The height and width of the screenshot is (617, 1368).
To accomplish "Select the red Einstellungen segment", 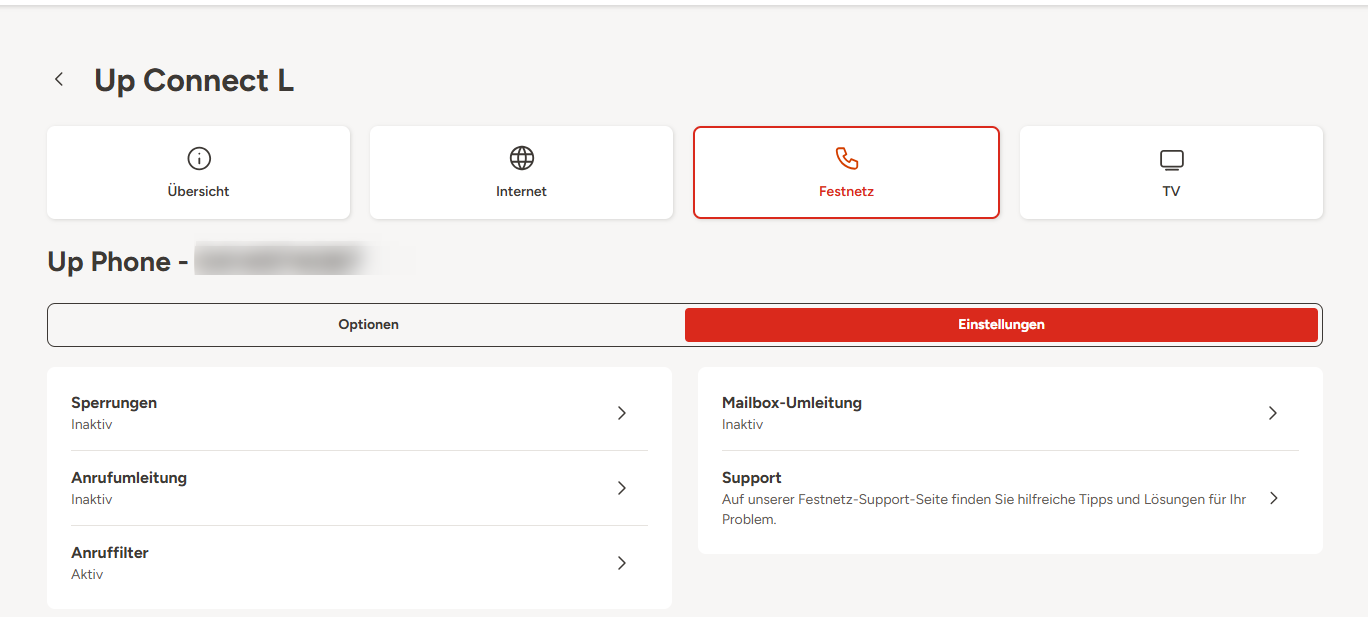I will click(1001, 325).
